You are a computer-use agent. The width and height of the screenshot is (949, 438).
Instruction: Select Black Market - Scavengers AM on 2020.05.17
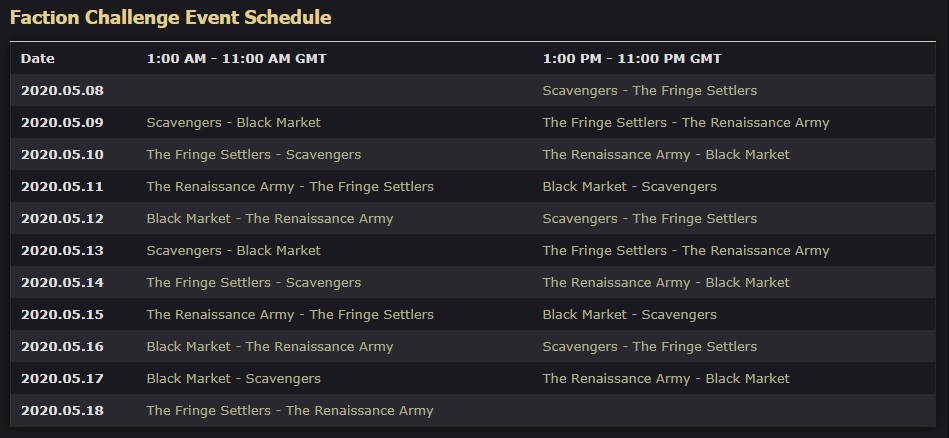coord(234,379)
